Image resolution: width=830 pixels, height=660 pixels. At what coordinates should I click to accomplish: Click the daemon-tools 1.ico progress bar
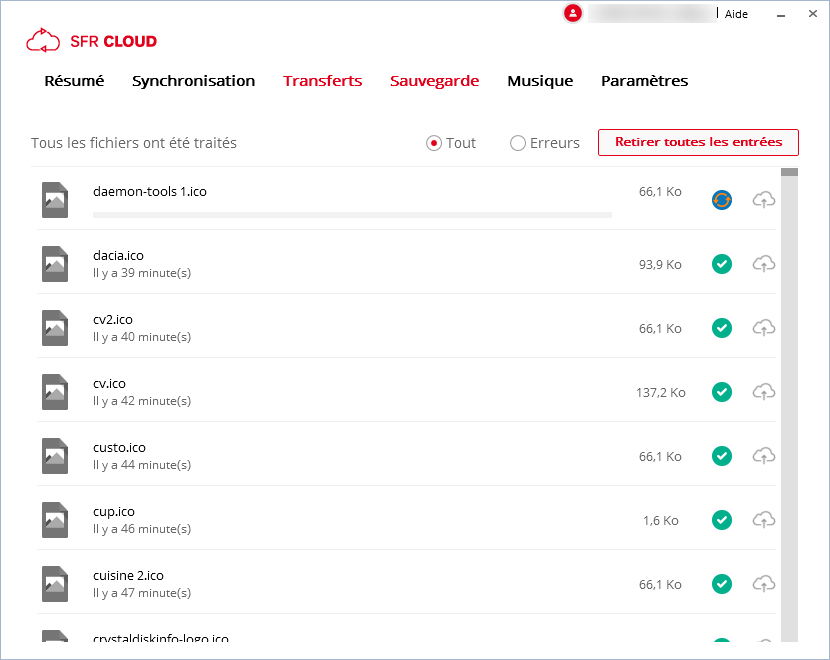[352, 215]
